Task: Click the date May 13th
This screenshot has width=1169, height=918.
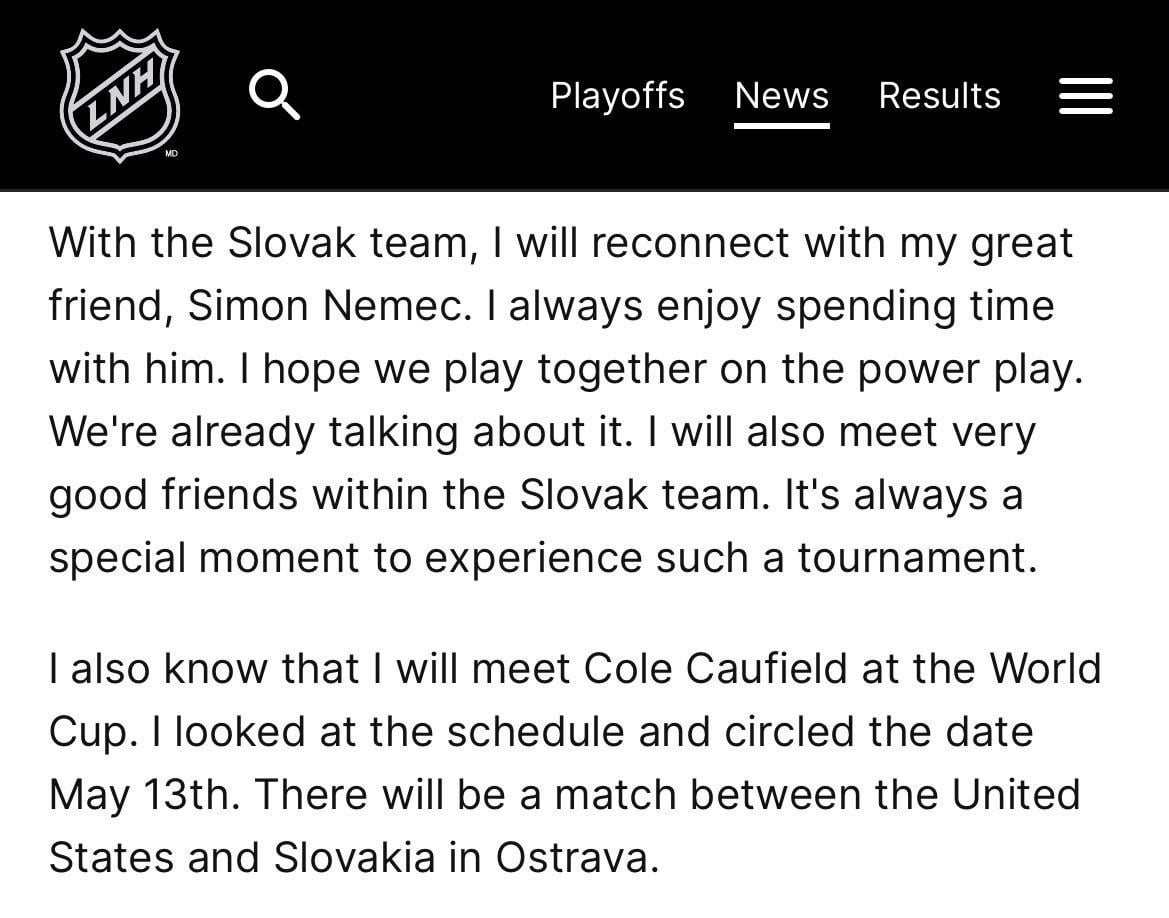Action: (x=145, y=795)
